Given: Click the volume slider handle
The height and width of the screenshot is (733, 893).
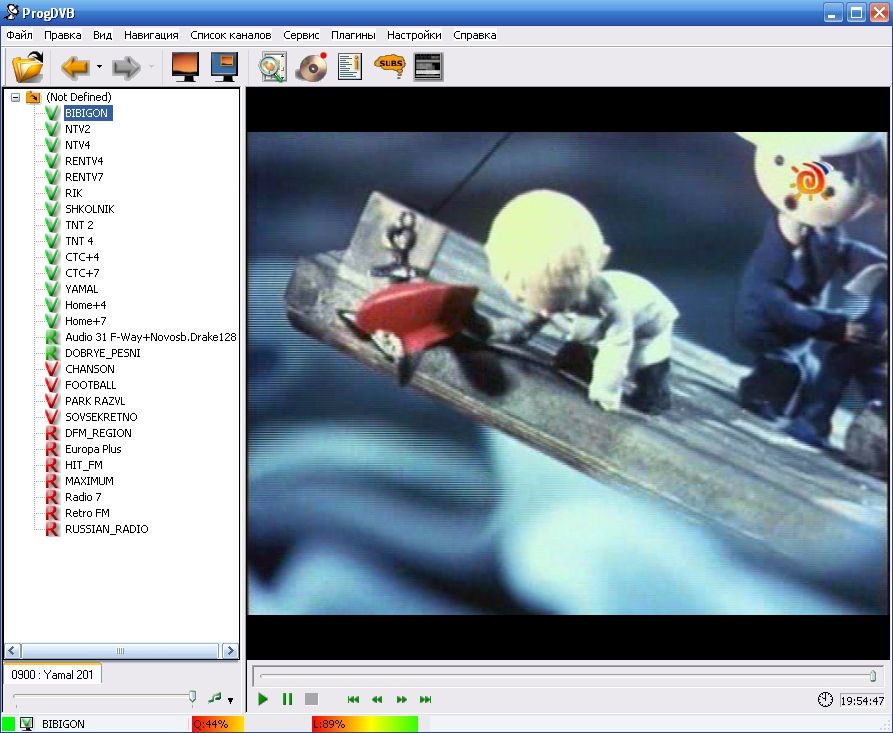Looking at the screenshot, I should click(192, 697).
